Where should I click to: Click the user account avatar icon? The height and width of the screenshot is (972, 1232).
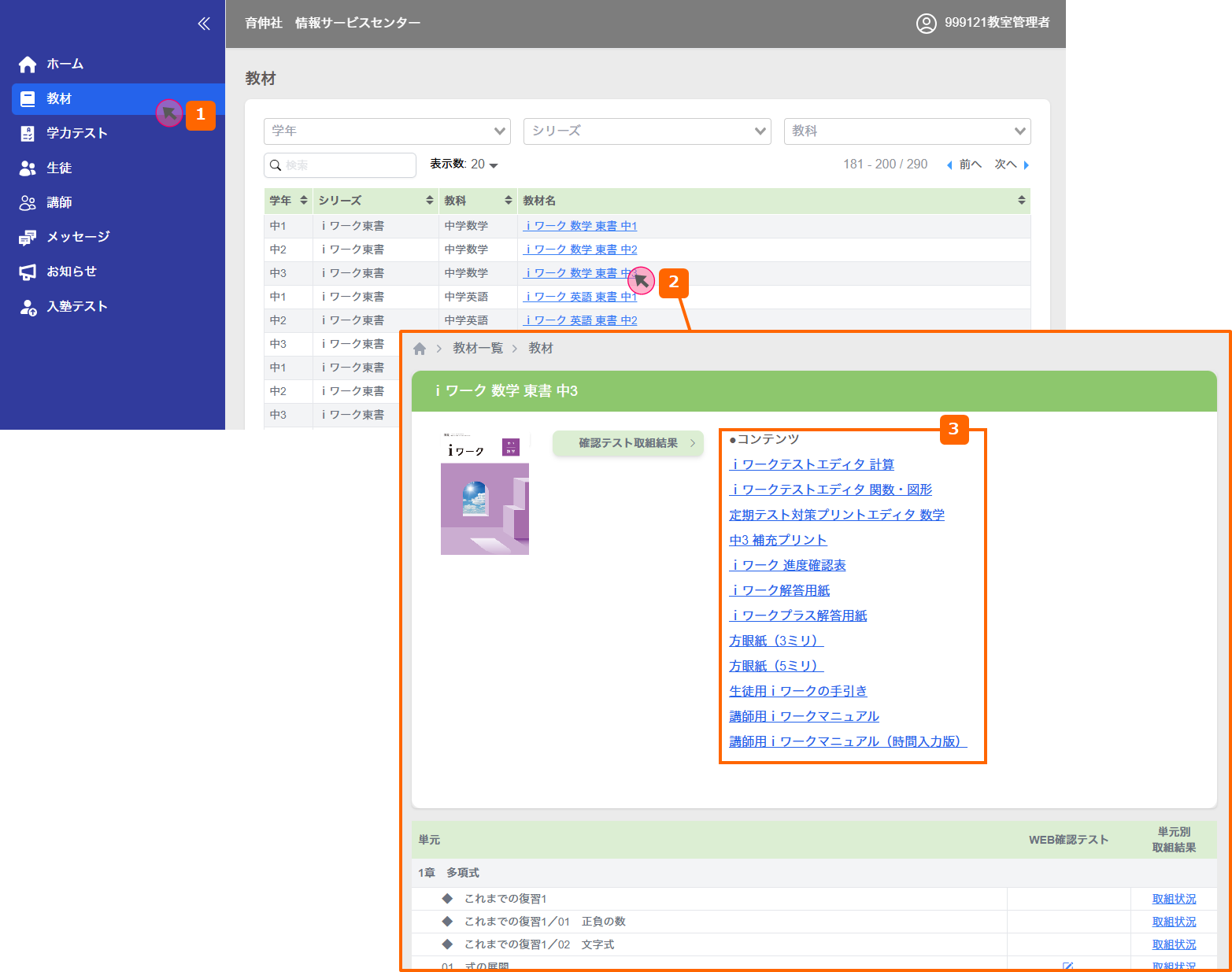point(926,23)
